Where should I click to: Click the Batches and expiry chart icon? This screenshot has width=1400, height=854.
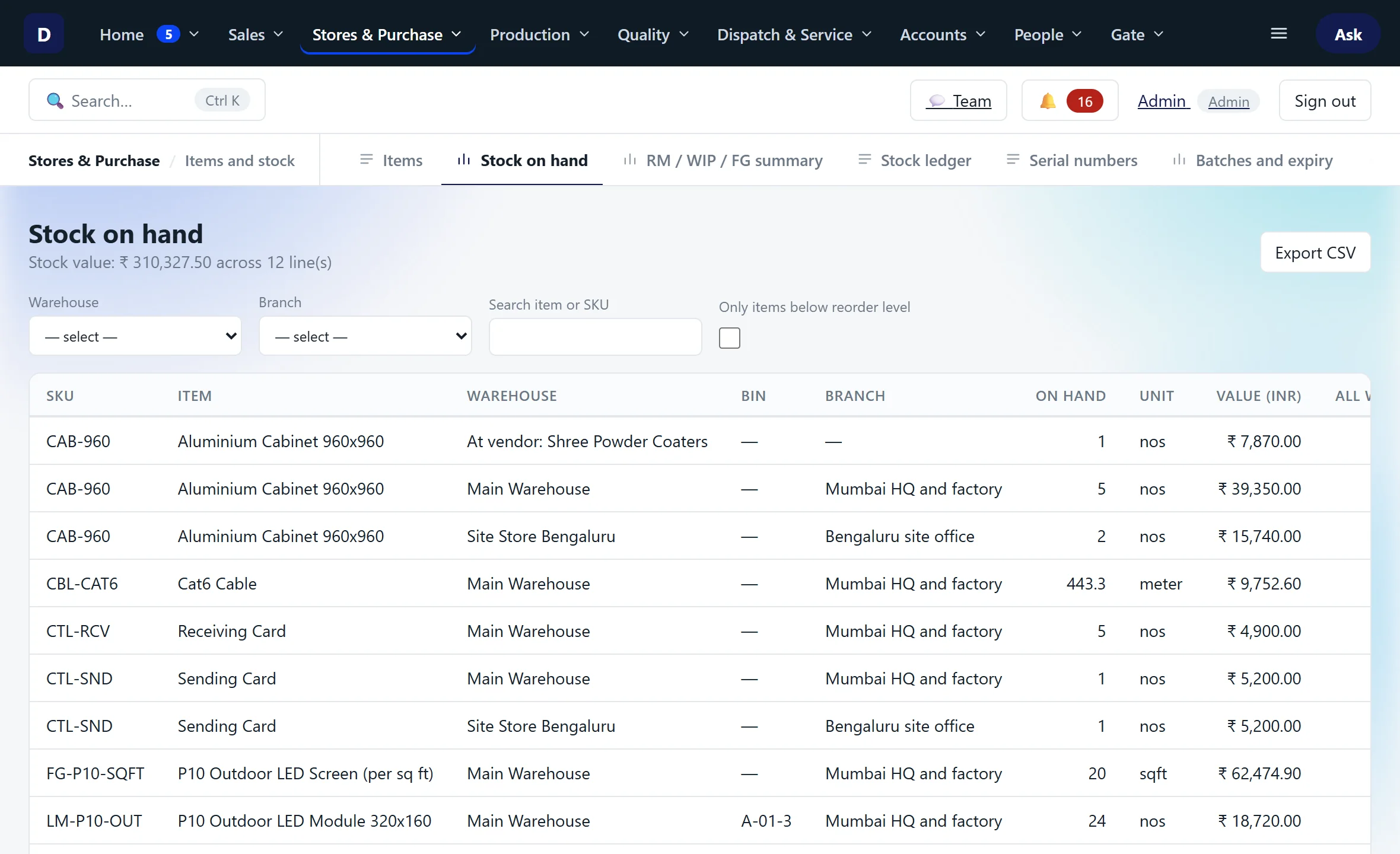pos(1179,160)
